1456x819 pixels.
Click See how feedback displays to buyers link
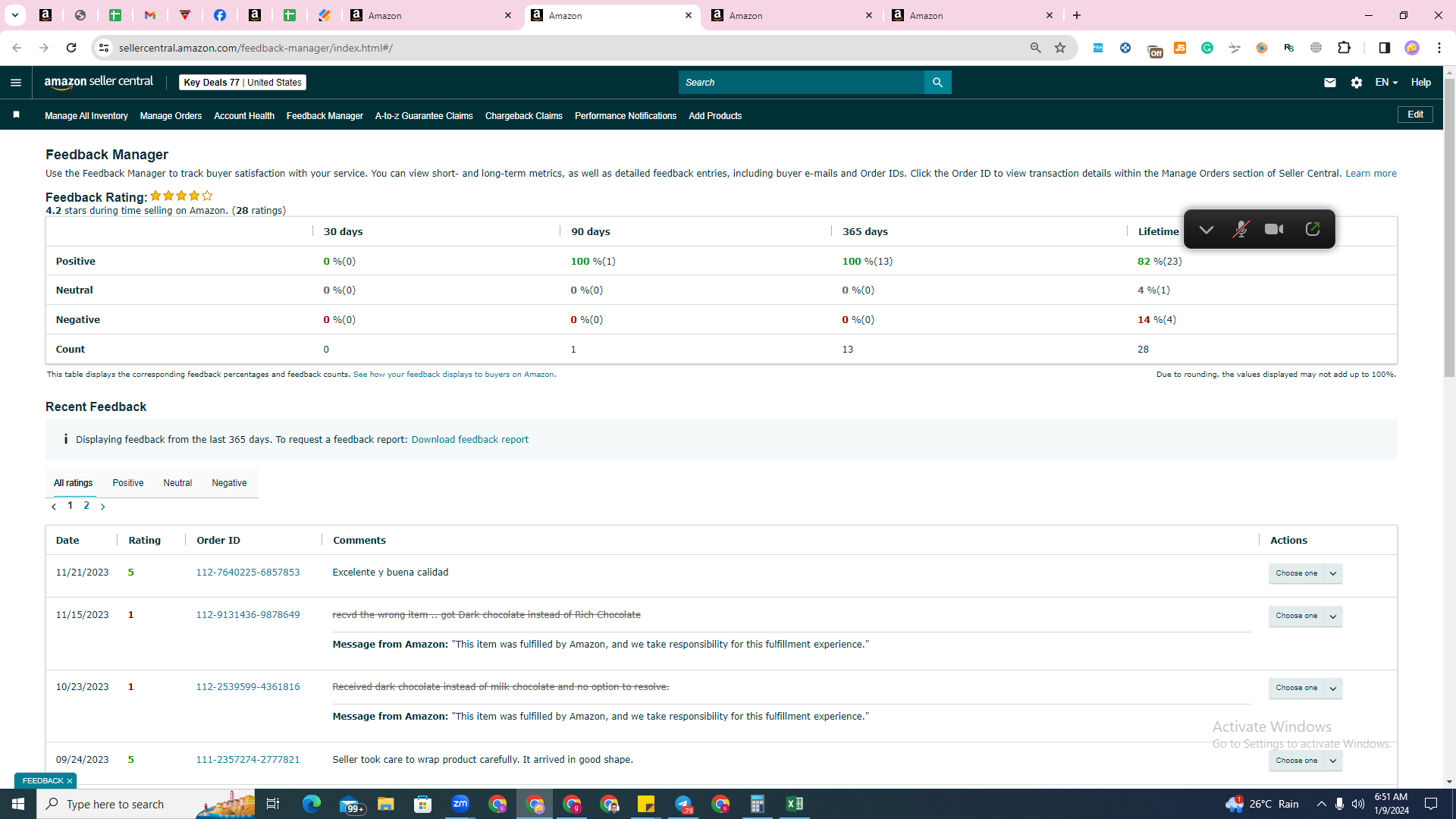(453, 375)
